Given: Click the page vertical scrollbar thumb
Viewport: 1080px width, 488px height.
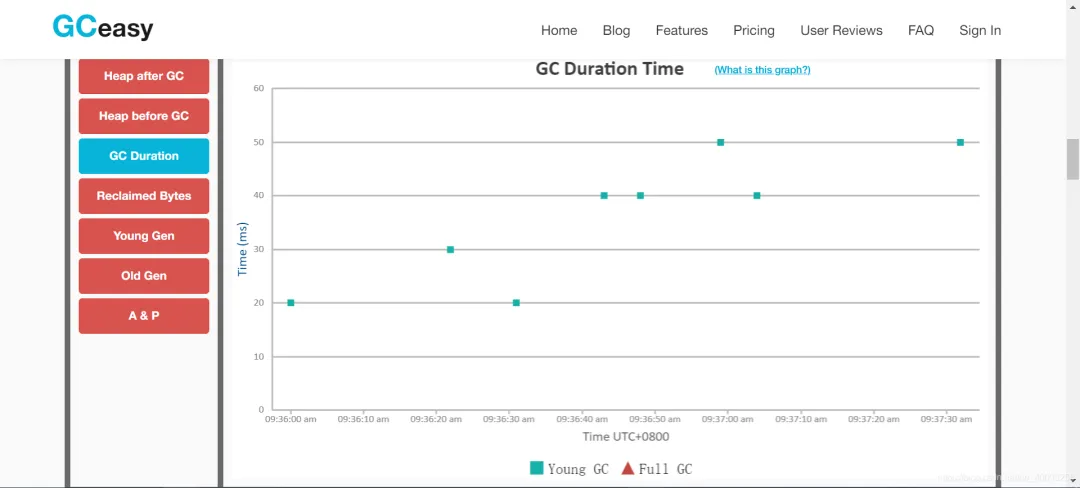Looking at the screenshot, I should [x=1072, y=158].
